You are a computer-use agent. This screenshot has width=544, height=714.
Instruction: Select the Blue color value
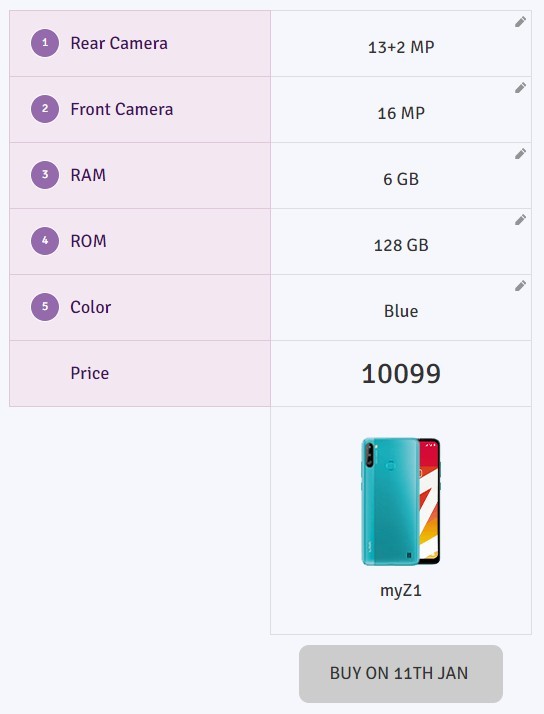(x=401, y=311)
